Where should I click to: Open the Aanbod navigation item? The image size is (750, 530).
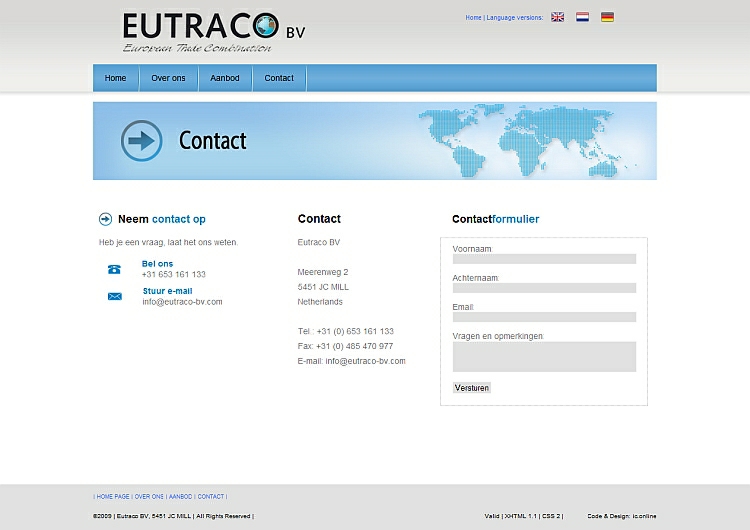click(225, 78)
